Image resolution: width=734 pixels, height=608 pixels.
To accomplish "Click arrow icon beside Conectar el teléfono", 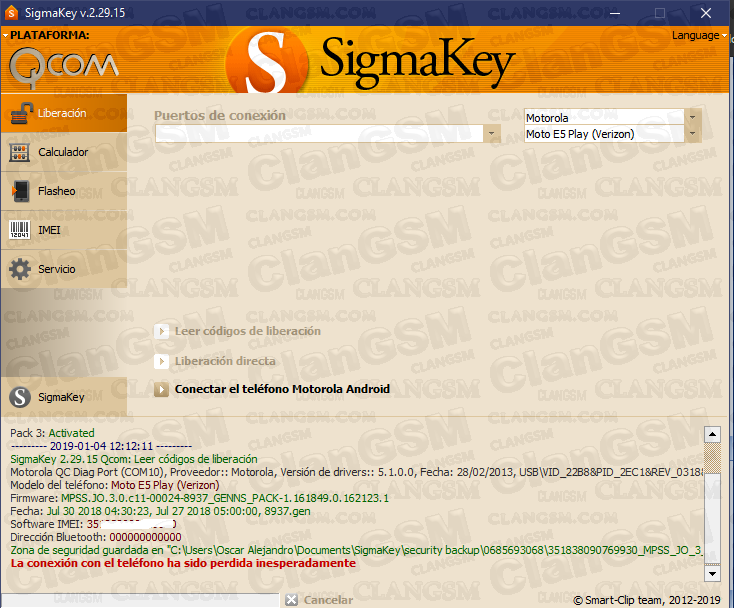I will (161, 389).
